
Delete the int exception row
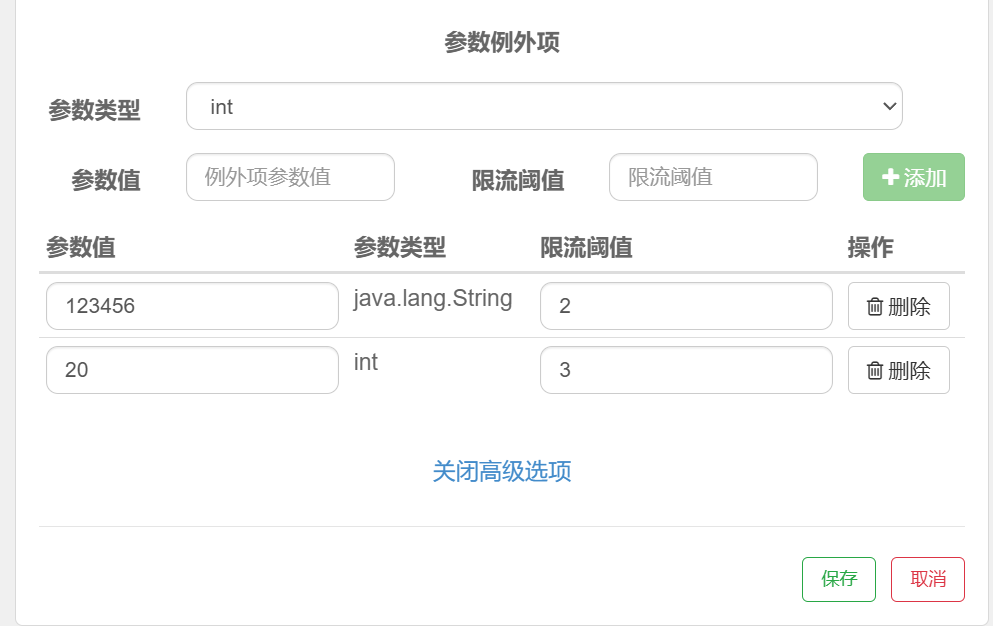[899, 370]
